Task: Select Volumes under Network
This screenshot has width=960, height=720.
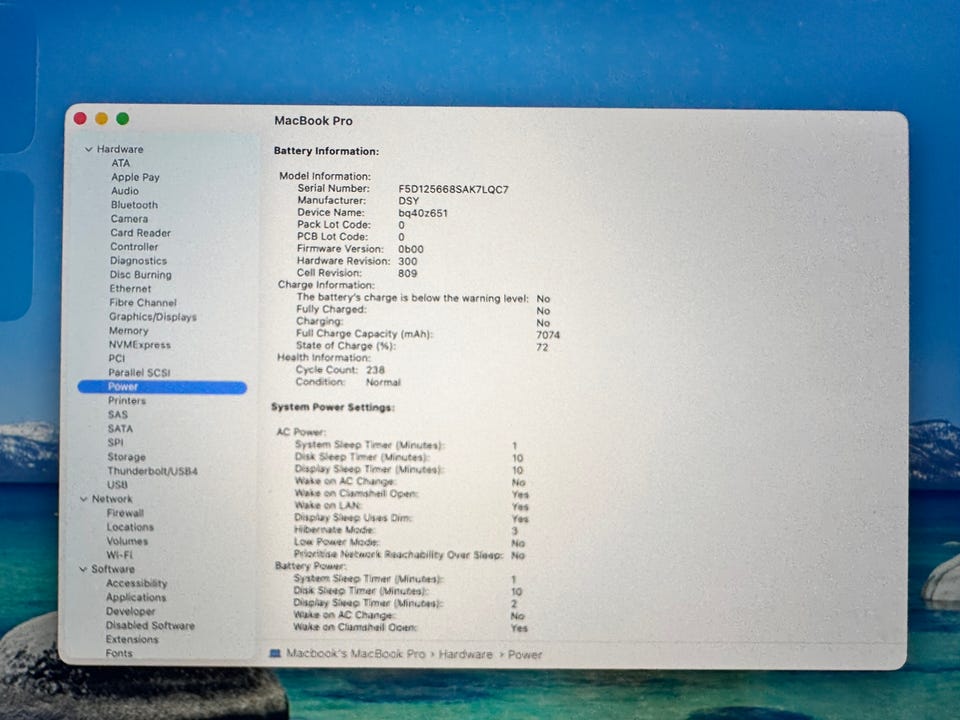Action: (127, 541)
